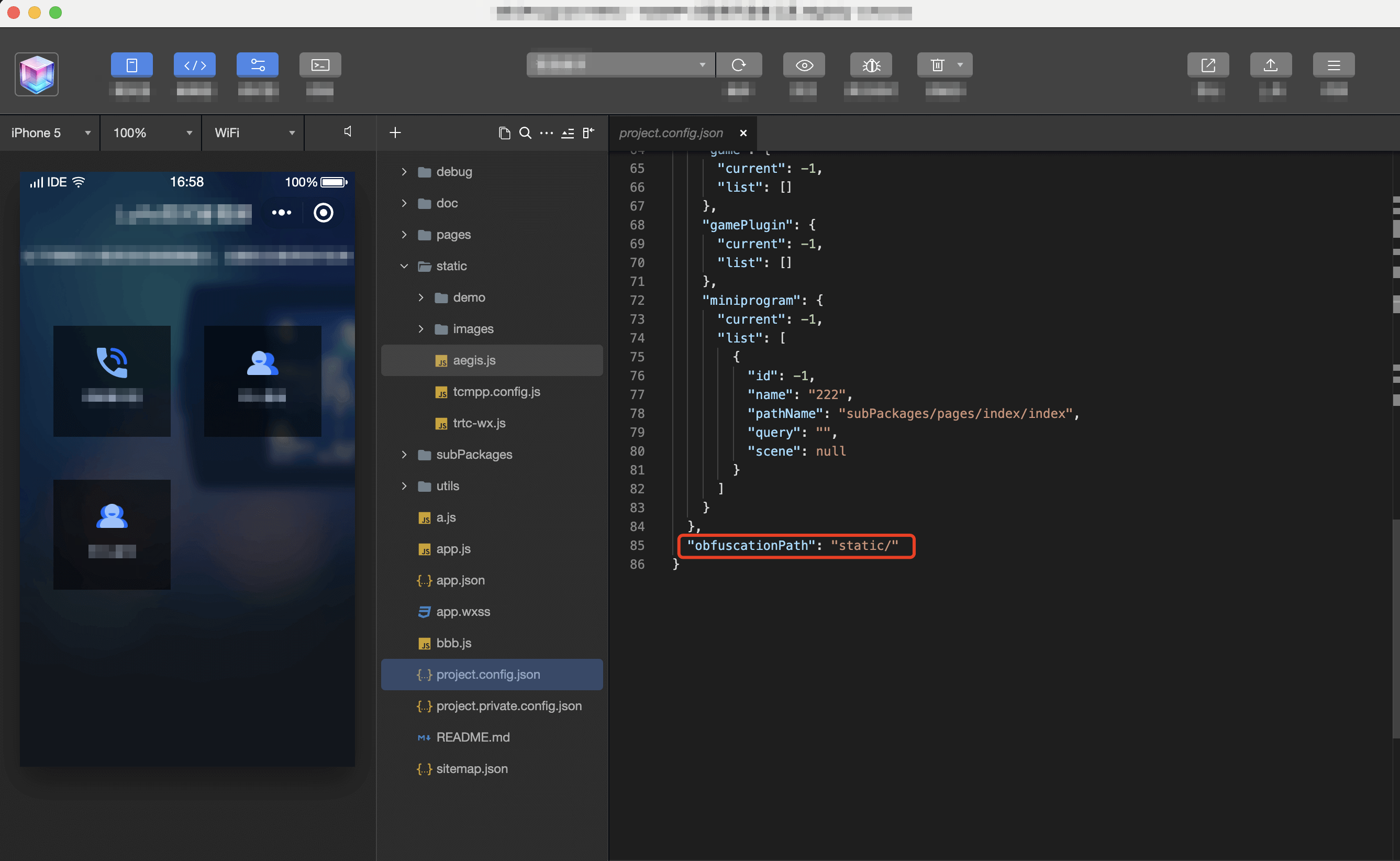Open the terminal toolbar icon

click(320, 65)
